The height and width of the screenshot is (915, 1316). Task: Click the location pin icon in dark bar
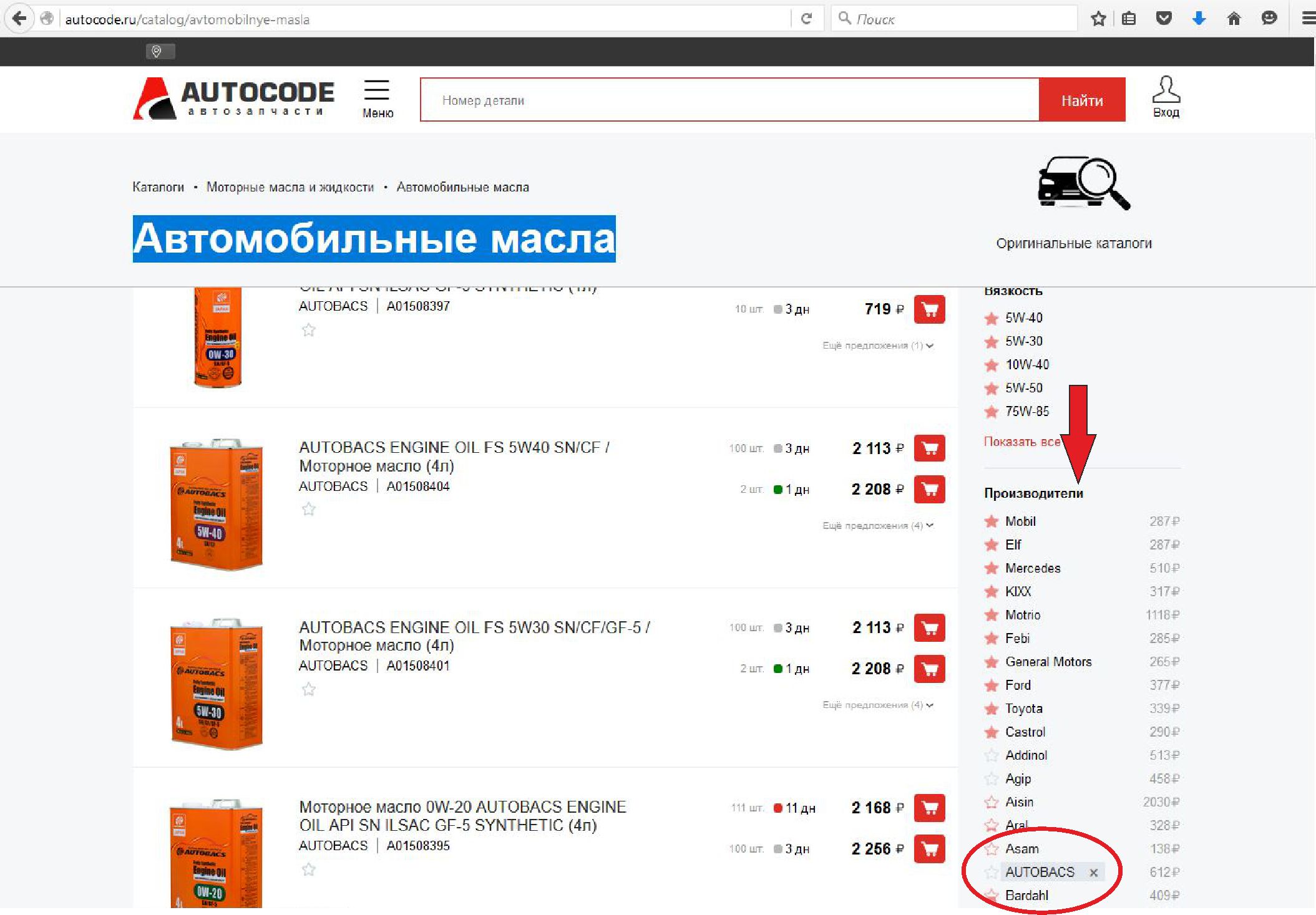[157, 51]
